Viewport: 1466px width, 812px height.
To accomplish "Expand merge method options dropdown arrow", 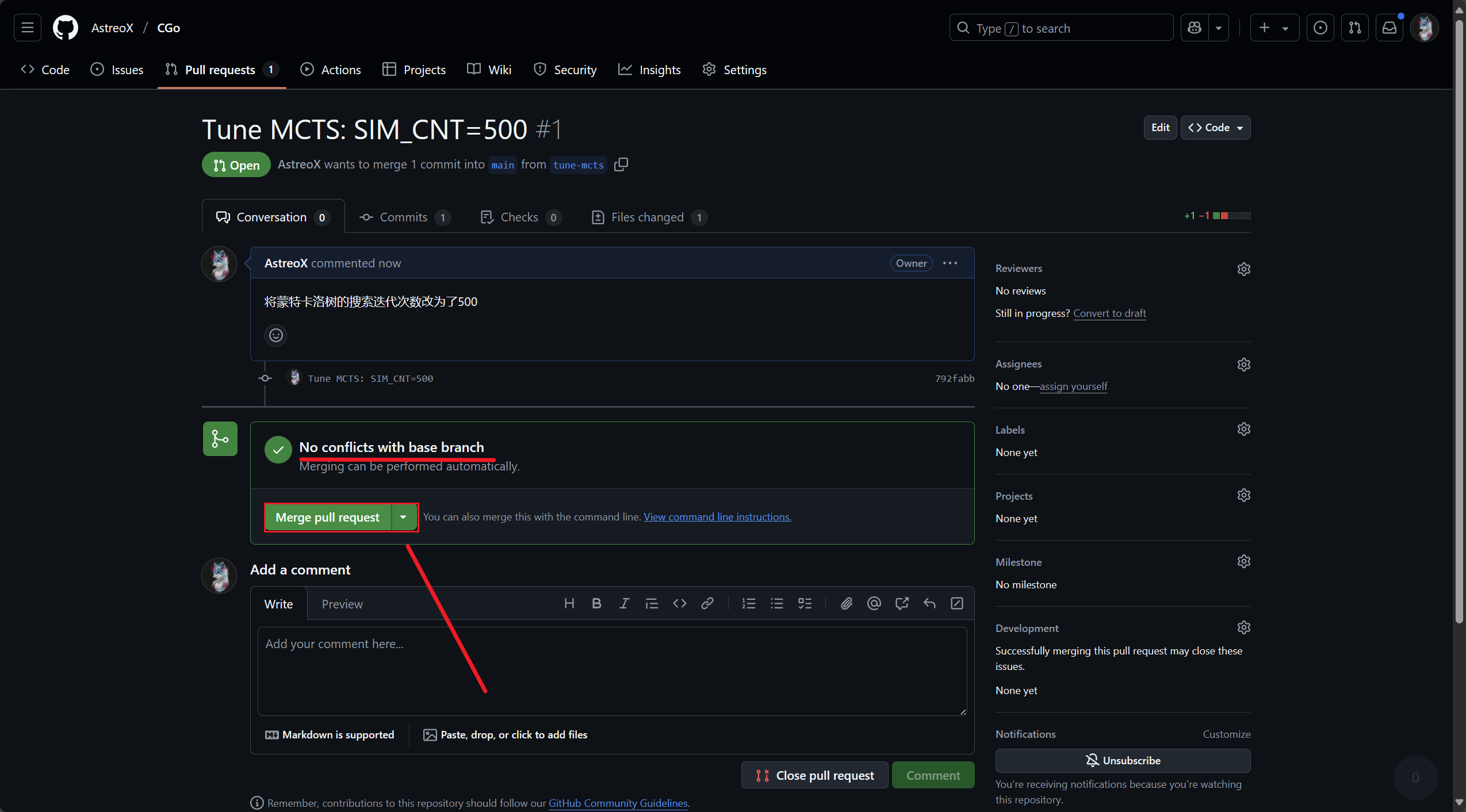I will point(403,517).
